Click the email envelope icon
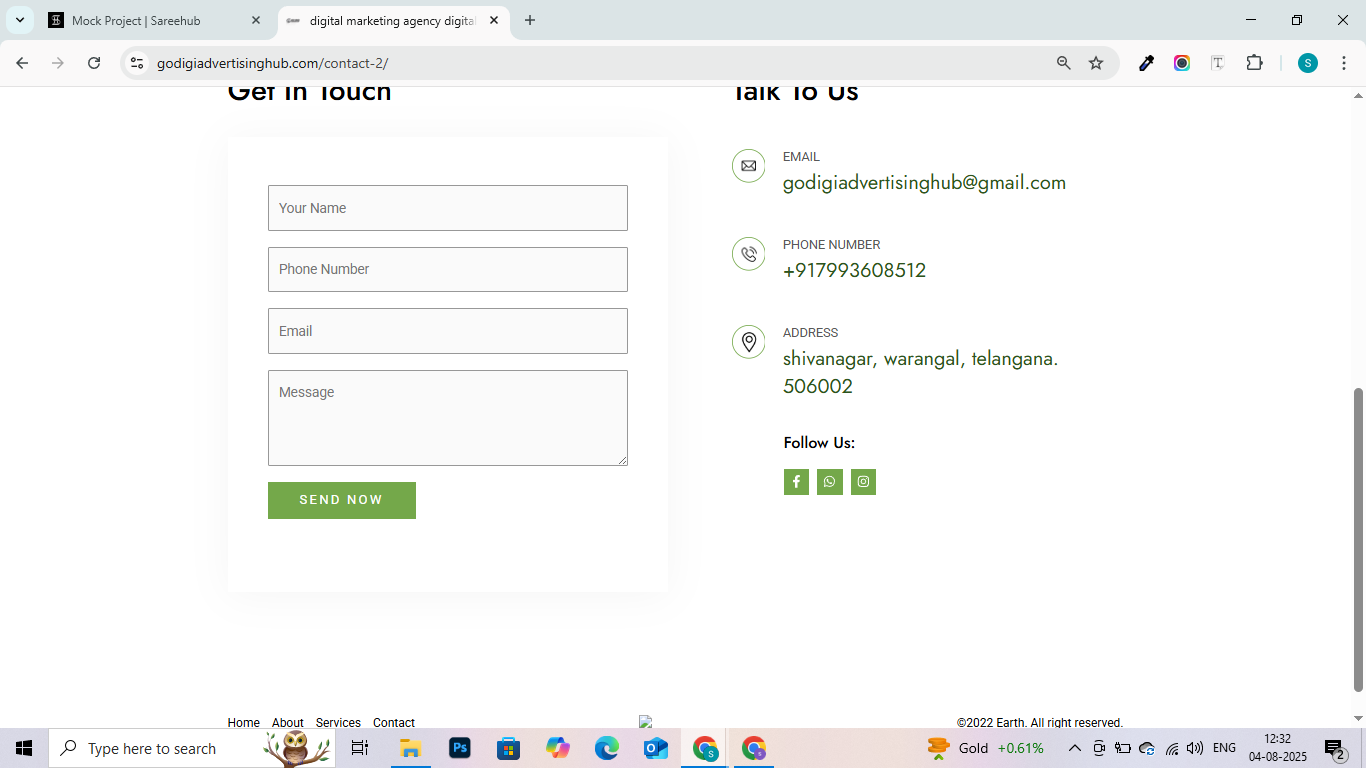1366x768 pixels. click(748, 166)
